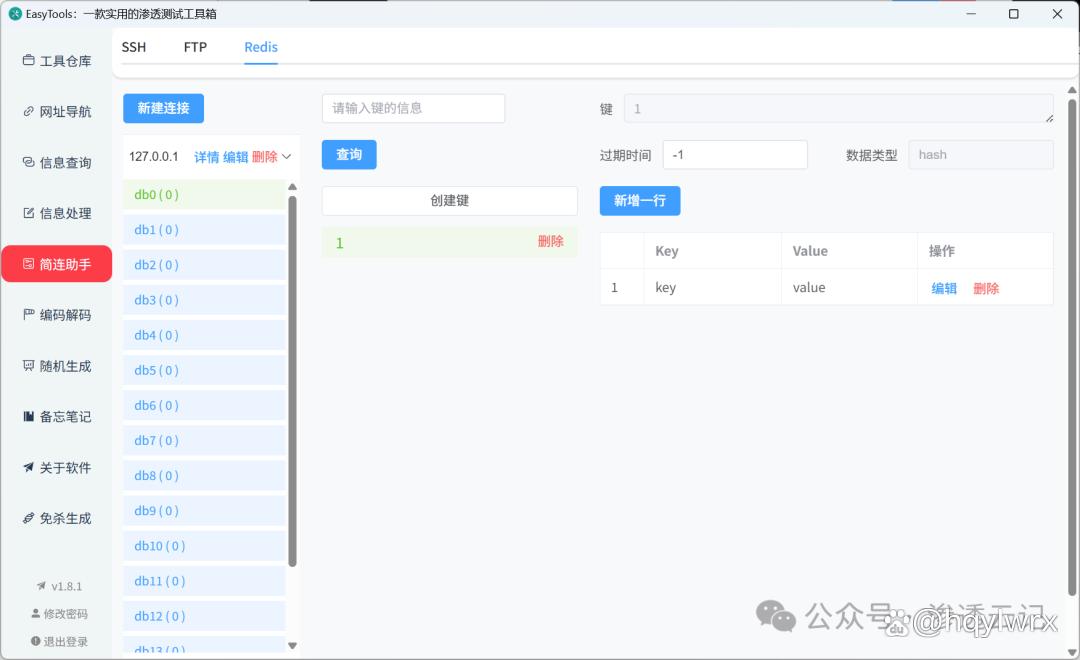Click the EasyTools app logo in the title bar
1080x660 pixels.
15,14
